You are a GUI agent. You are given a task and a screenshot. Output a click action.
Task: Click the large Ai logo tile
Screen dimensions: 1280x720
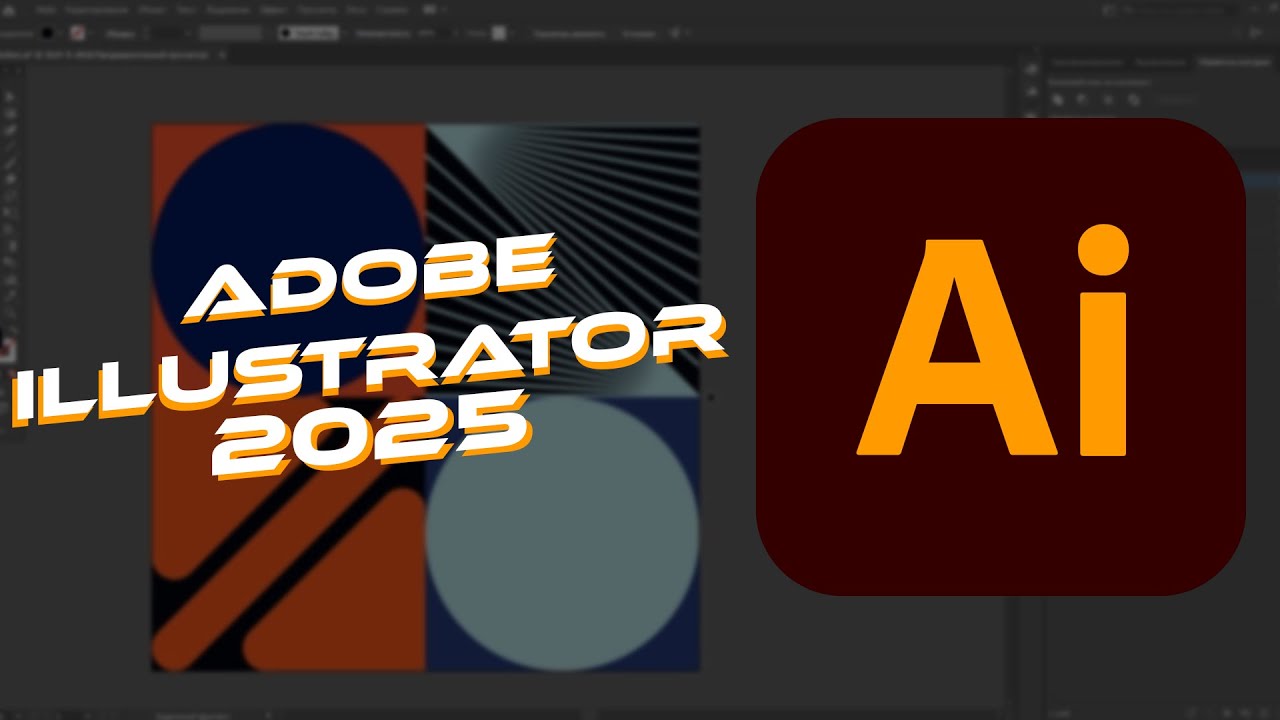[1000, 357]
